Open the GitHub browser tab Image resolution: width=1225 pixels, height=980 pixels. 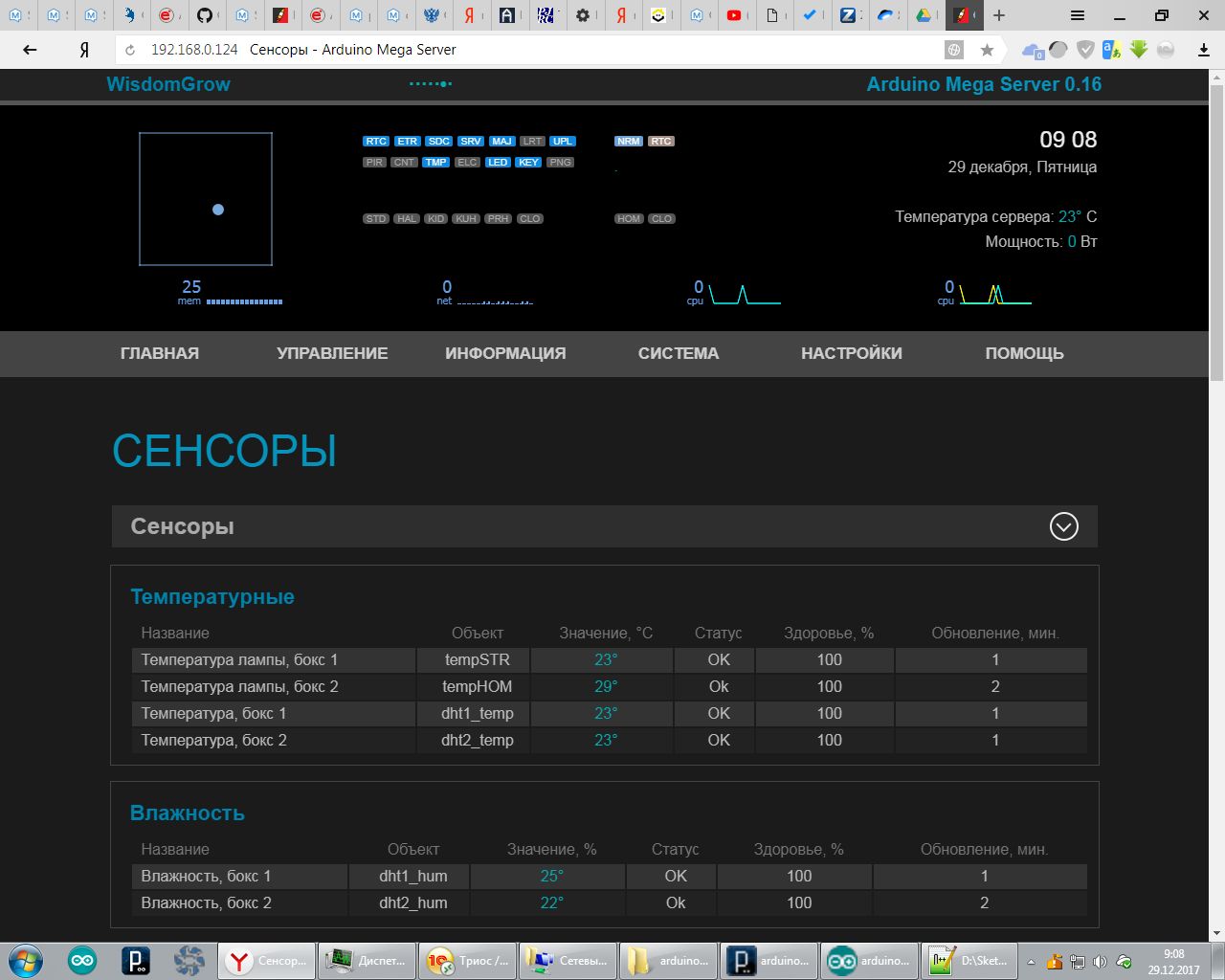(x=204, y=15)
